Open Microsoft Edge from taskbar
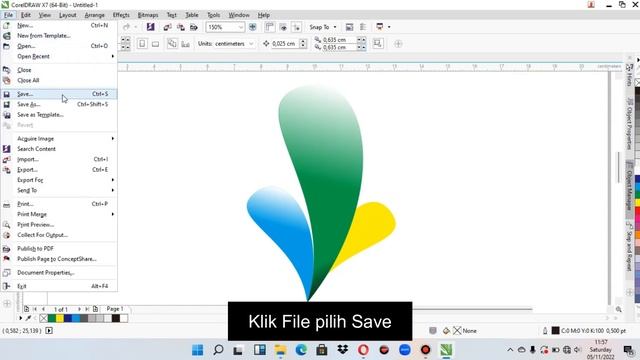 tap(301, 350)
